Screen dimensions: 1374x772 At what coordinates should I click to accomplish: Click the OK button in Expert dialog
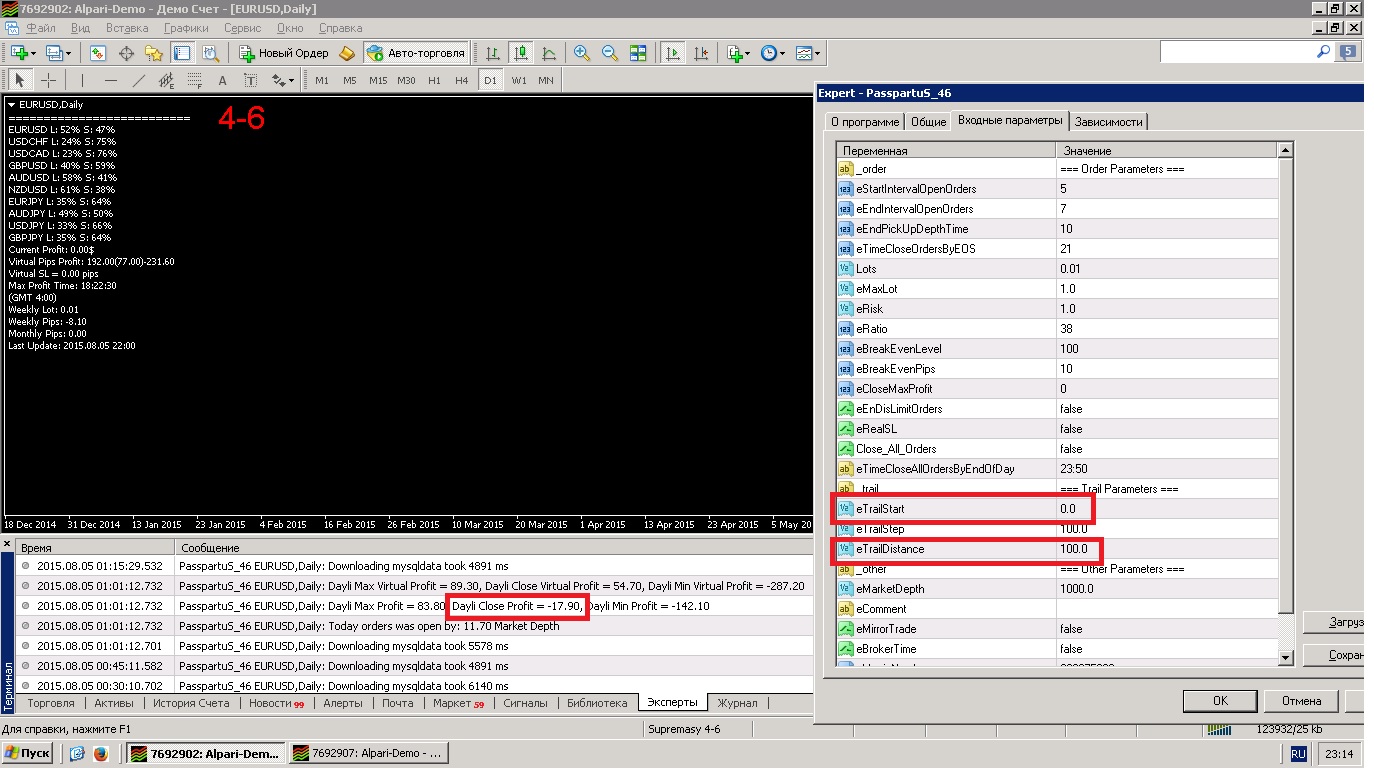(1220, 700)
